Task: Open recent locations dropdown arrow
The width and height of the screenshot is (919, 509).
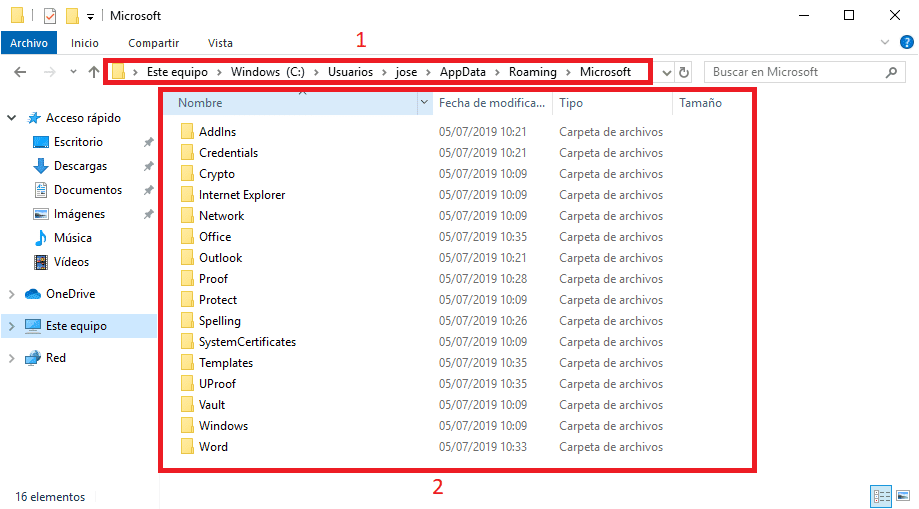Action: click(73, 72)
